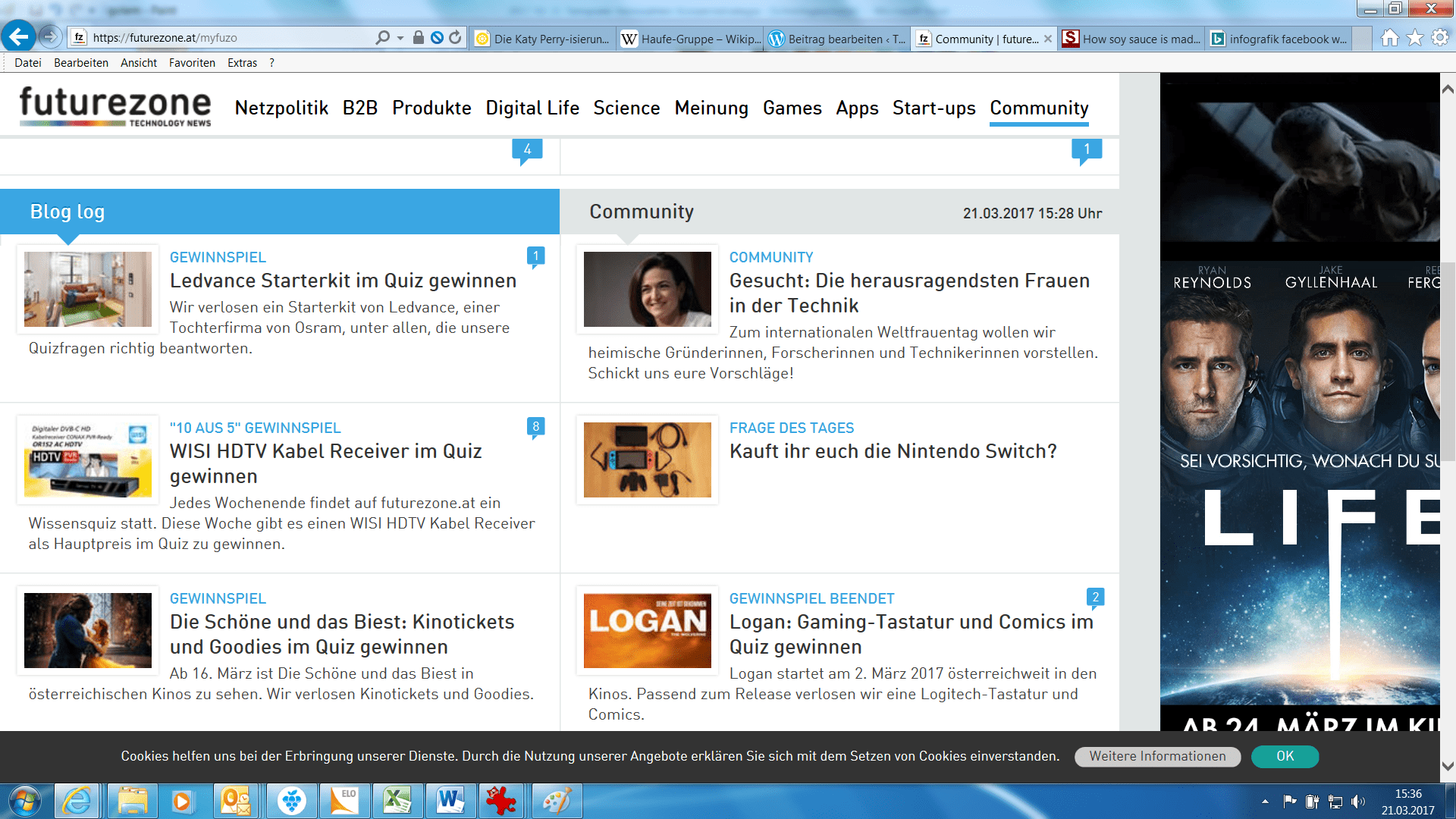Viewport: 1456px width, 819px height.
Task: Open the Favoriten menu
Action: [192, 63]
